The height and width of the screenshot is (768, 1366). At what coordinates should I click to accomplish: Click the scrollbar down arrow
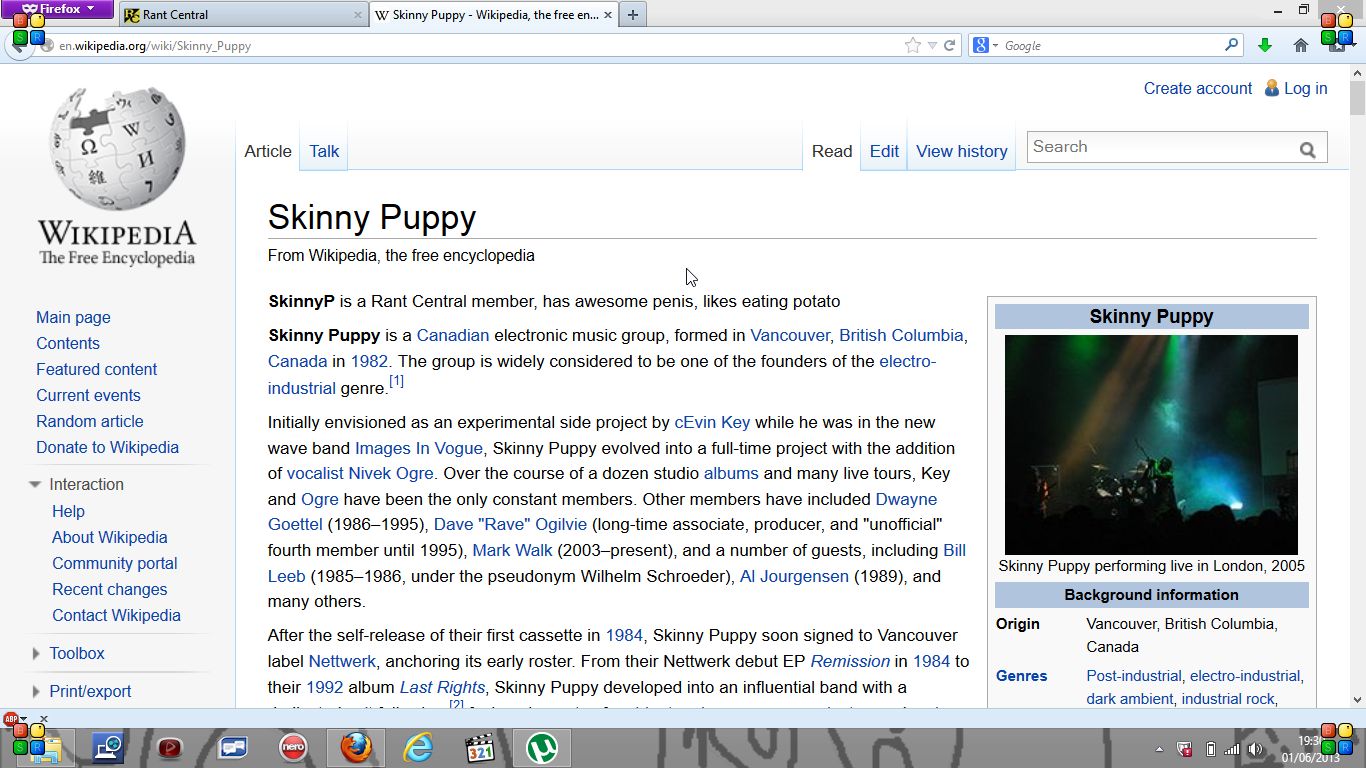[1357, 701]
